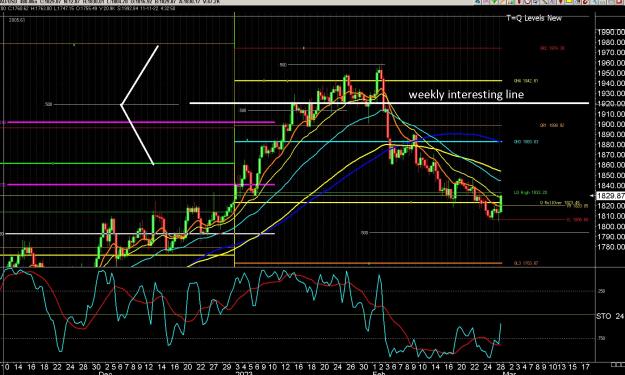Image resolution: width=625 pixels, height=375 pixels.
Task: Click the 1950.00 price axis label
Action: [611, 73]
